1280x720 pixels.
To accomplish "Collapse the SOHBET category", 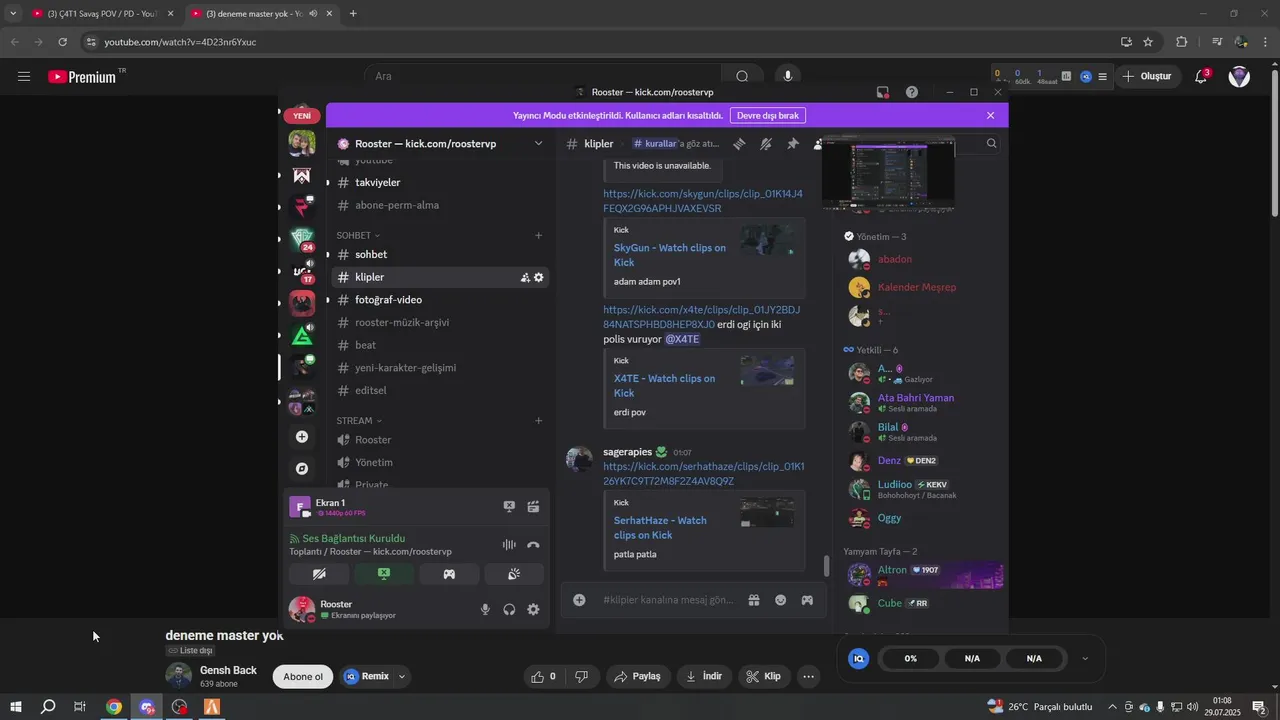I will click(358, 235).
